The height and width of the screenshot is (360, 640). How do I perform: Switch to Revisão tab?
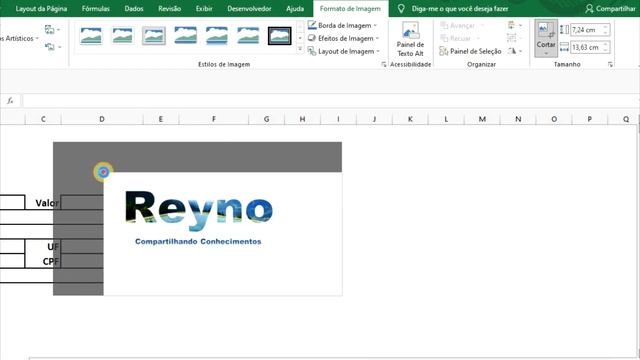click(x=169, y=9)
